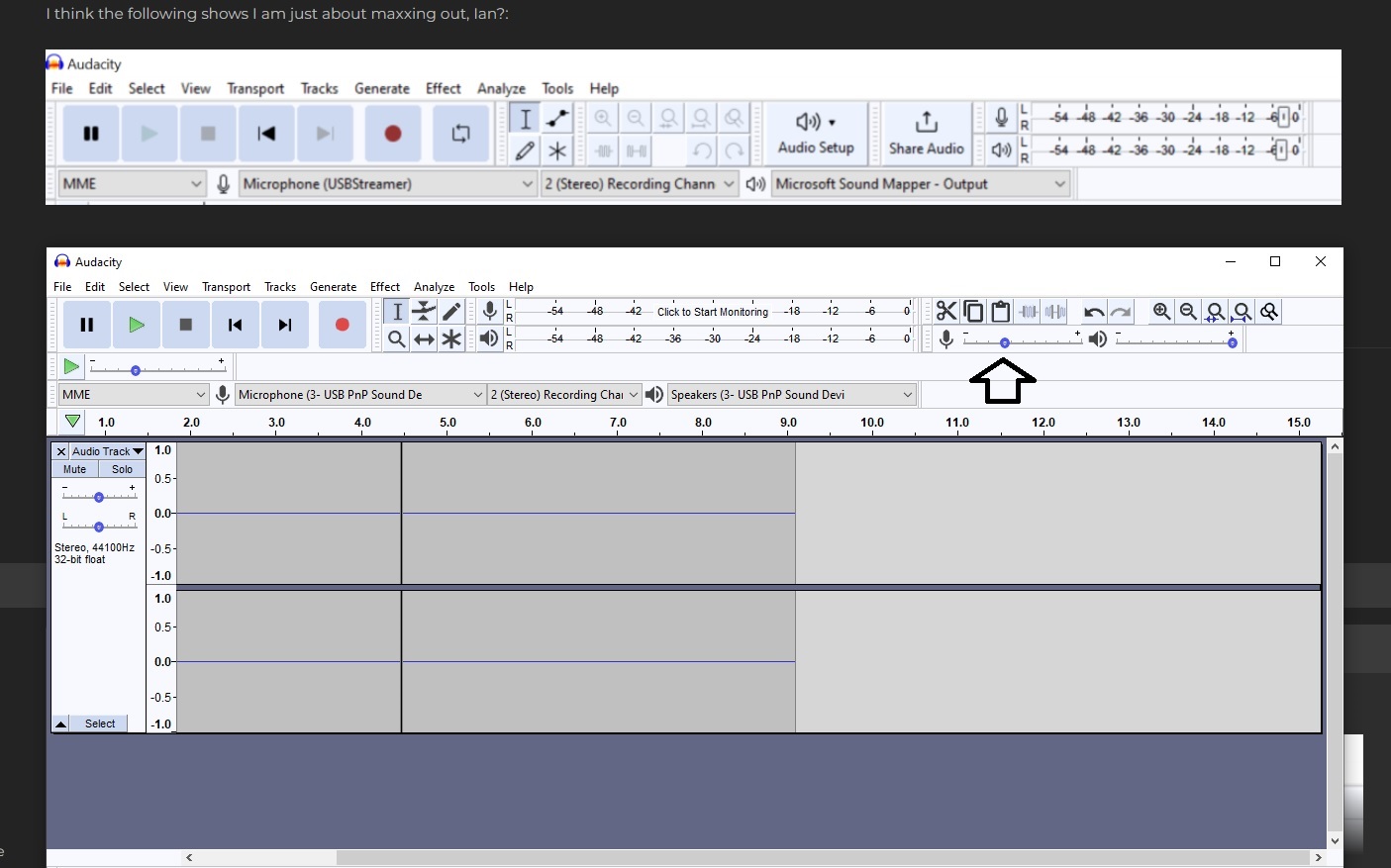This screenshot has width=1391, height=868.
Task: Click Click to Start Monitoring on the meter
Action: (x=713, y=312)
